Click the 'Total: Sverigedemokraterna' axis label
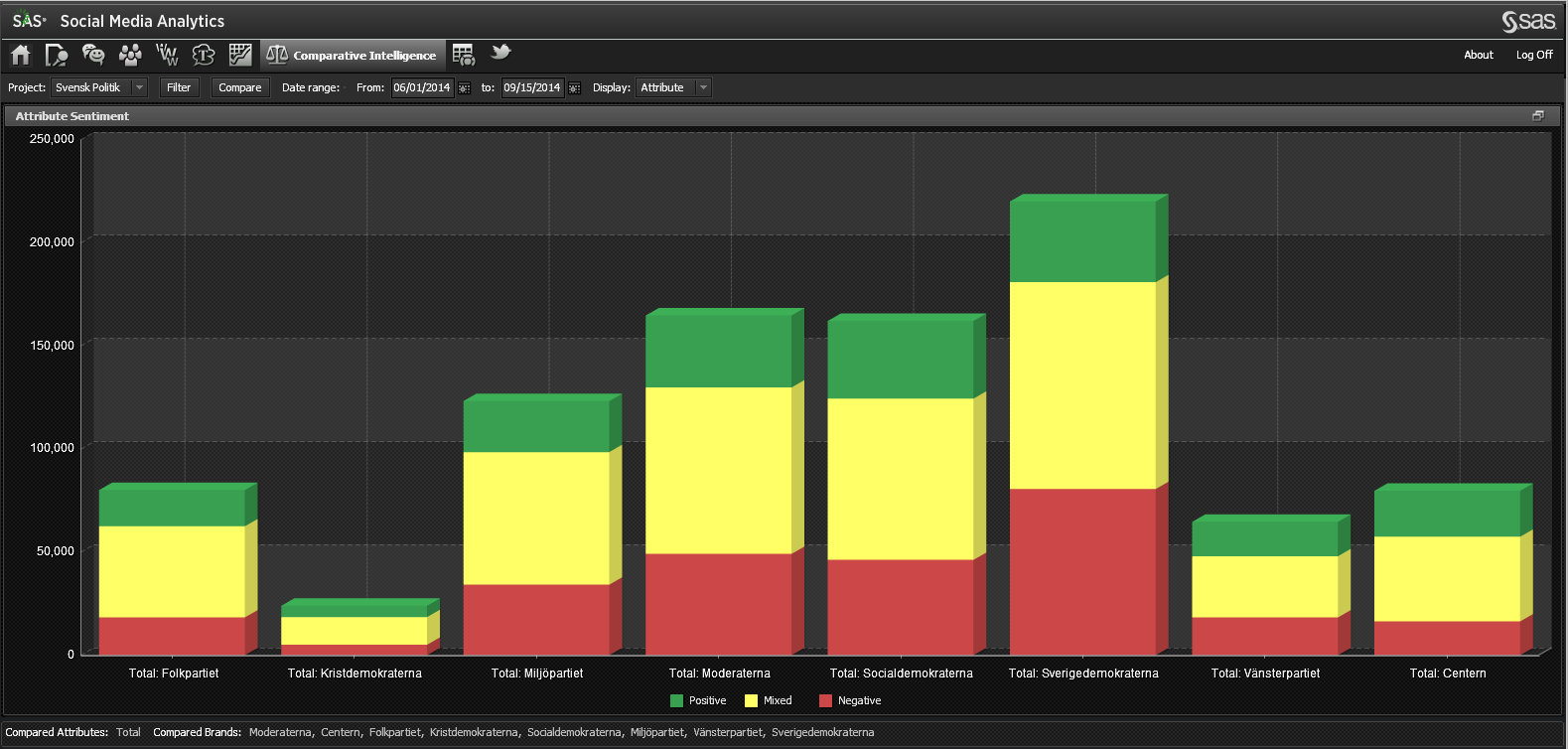The height and width of the screenshot is (749, 1568). (1083, 674)
